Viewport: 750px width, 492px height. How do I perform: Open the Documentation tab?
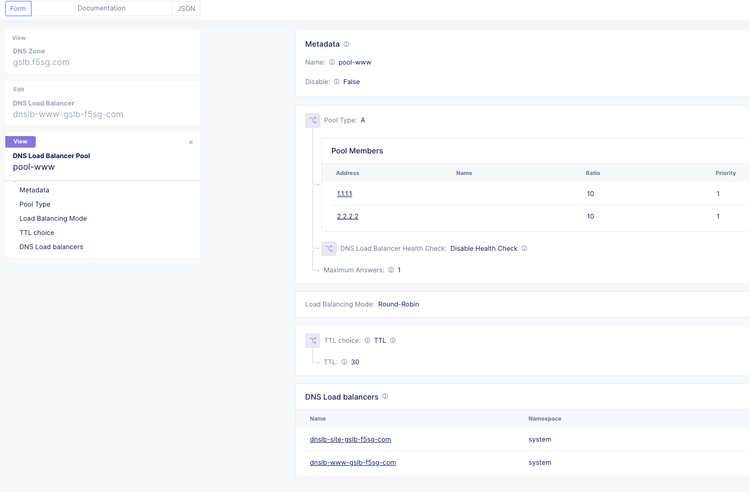(101, 9)
